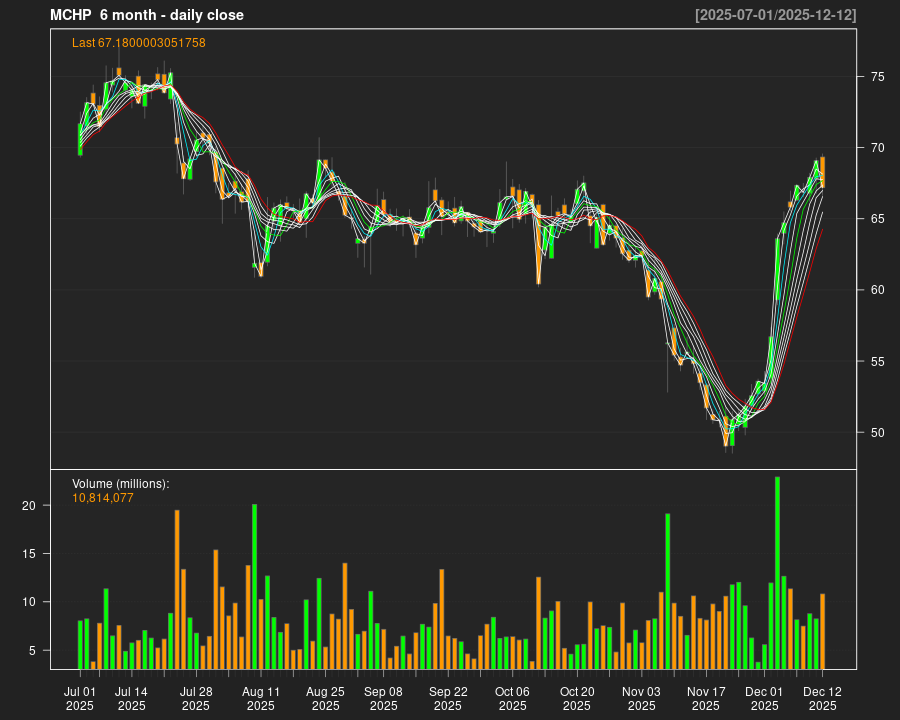
Task: Click the last candlestick near price 67
Action: coord(822,172)
